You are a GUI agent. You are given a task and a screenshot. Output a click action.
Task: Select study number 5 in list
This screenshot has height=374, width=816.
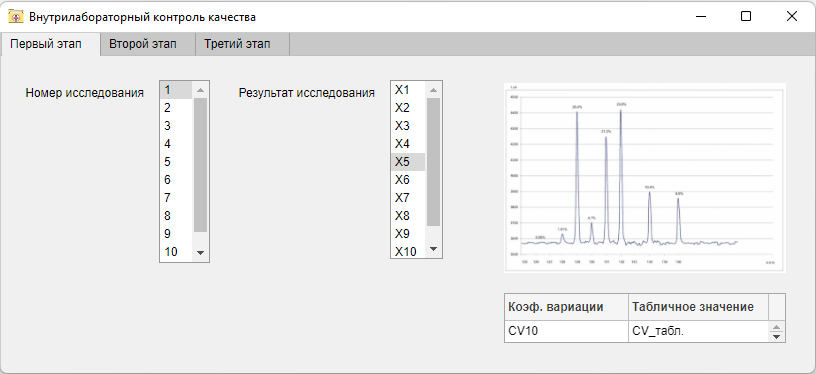point(176,162)
